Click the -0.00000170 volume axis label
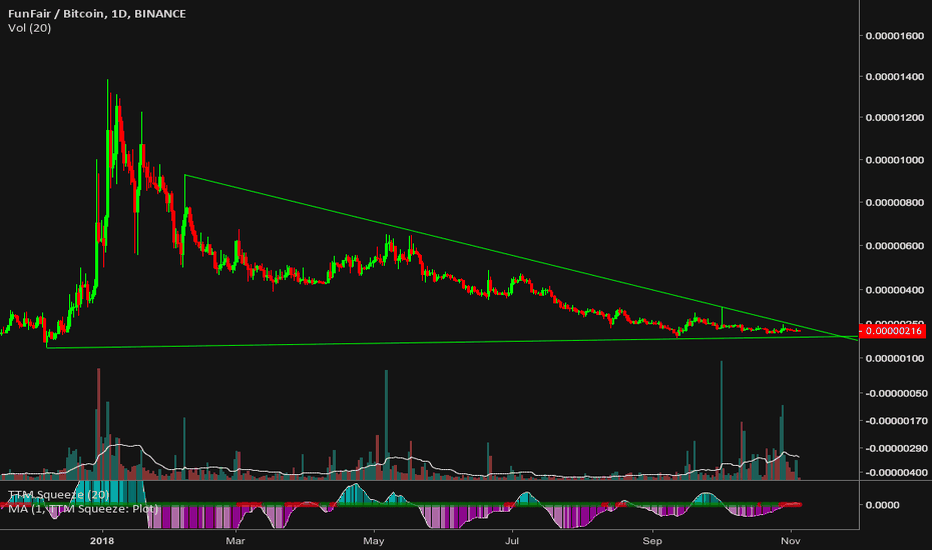The width and height of the screenshot is (932, 550). (895, 421)
